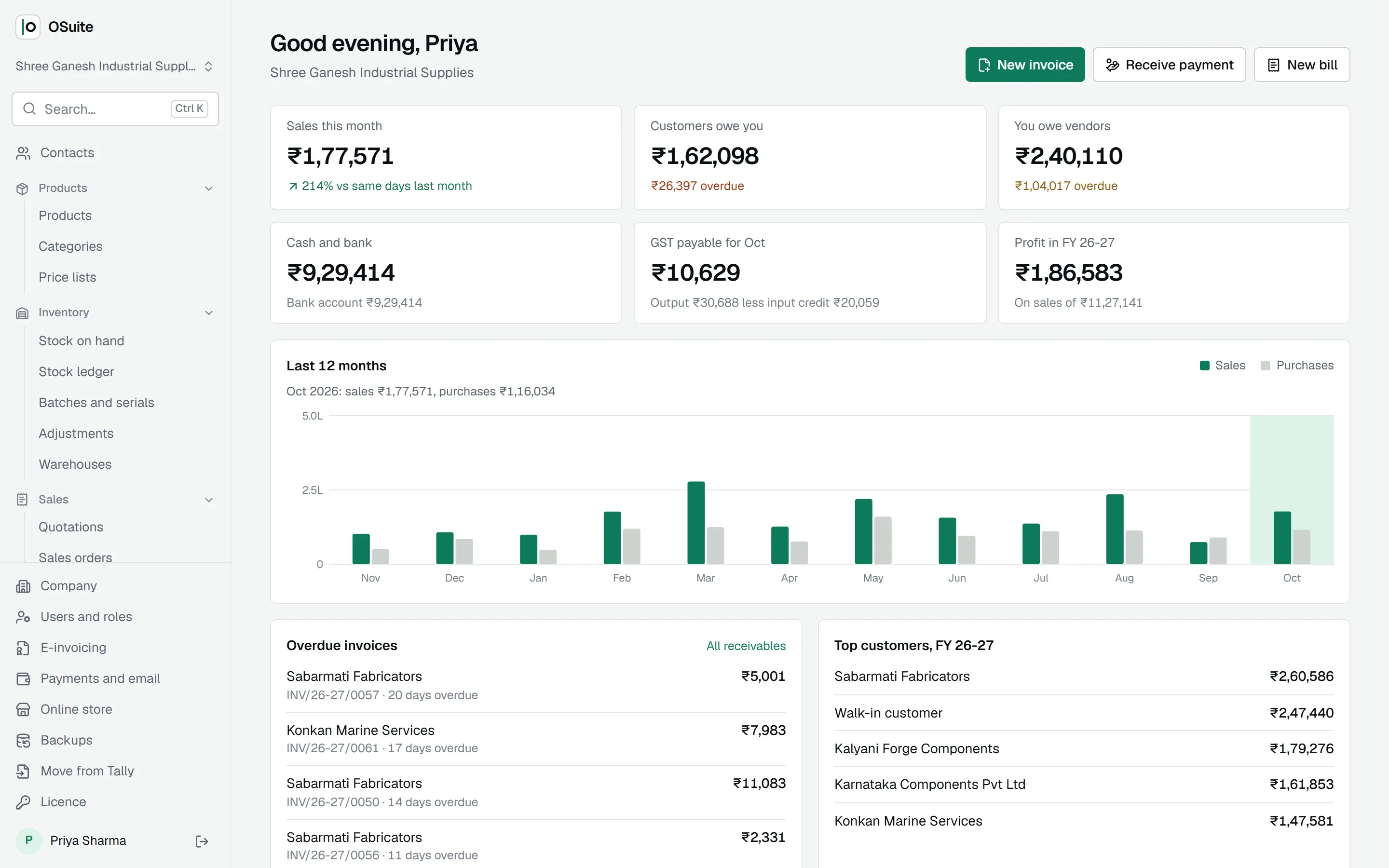Click the Backups database icon
This screenshot has width=1389, height=868.
(x=23, y=741)
